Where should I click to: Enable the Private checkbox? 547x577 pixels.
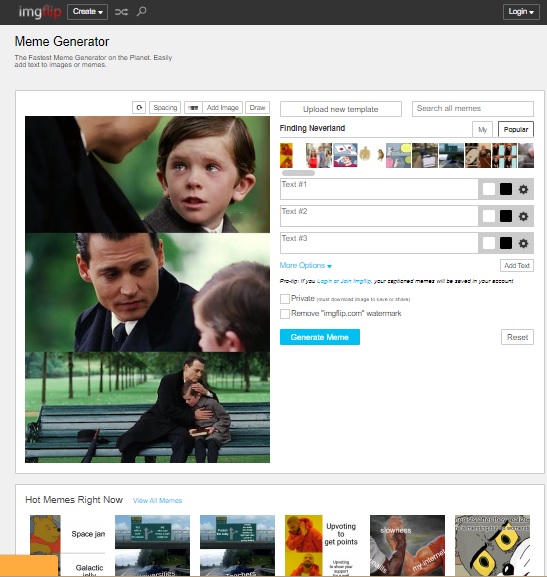coord(285,299)
